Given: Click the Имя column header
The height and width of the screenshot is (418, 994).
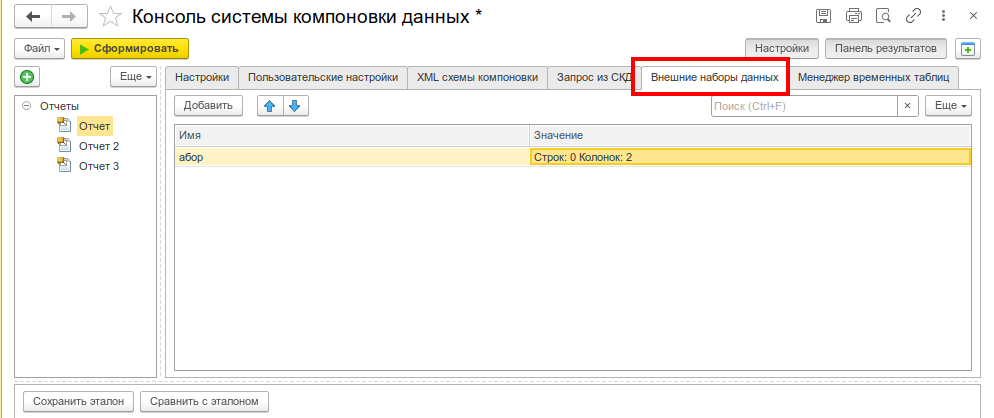Looking at the screenshot, I should 352,135.
